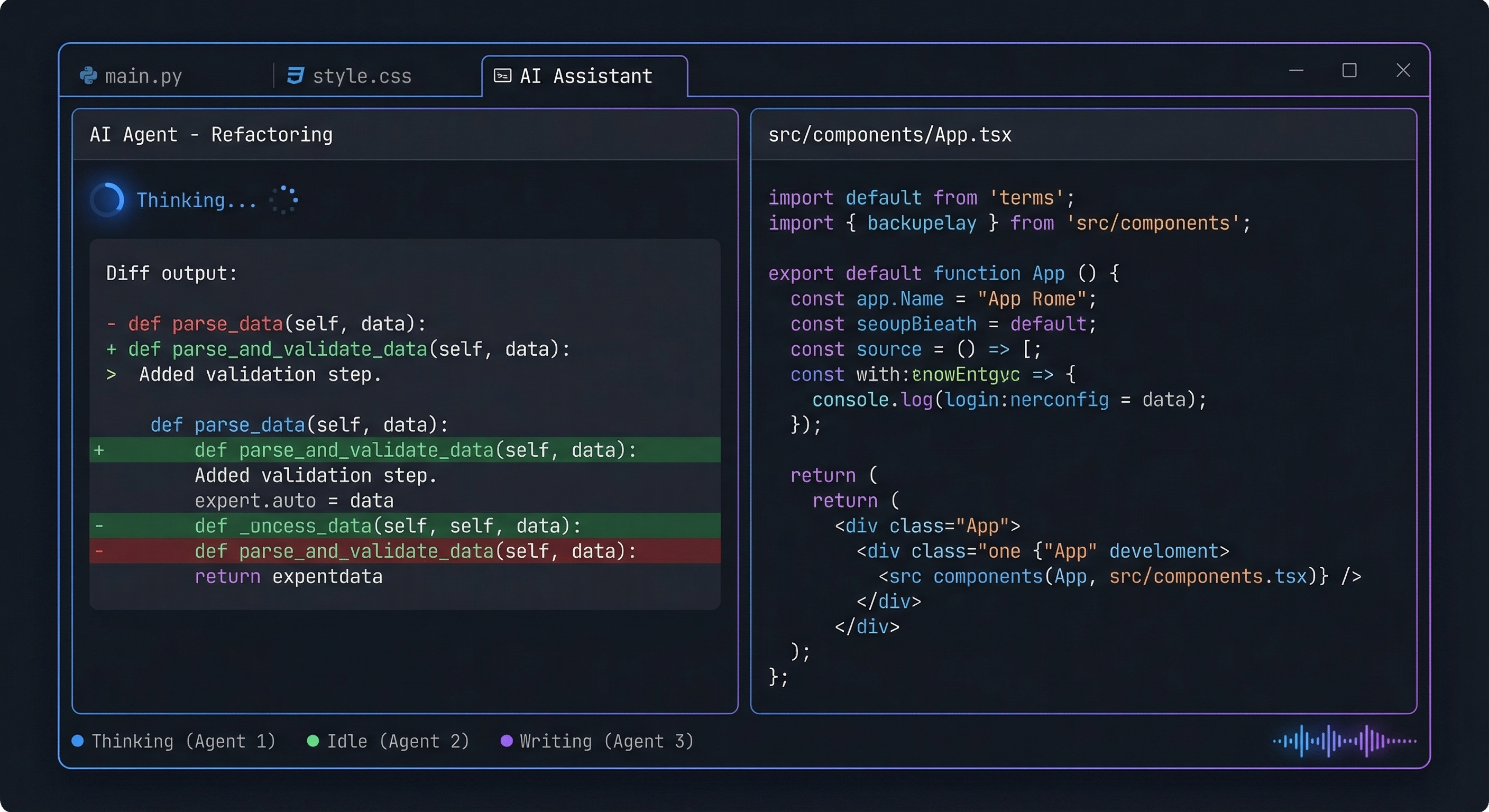Click the AI Agent - Refactoring panel header

click(x=211, y=134)
